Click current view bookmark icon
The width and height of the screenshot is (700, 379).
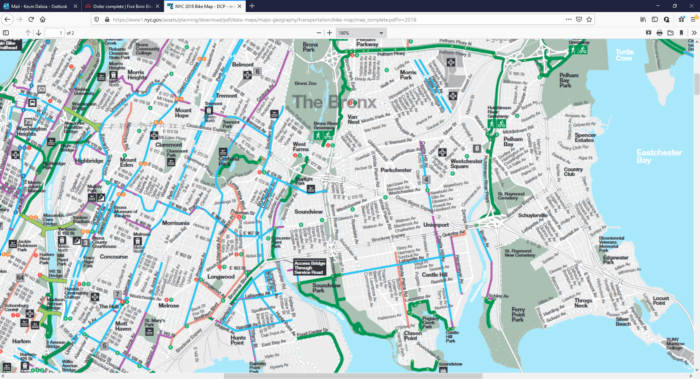(681, 33)
